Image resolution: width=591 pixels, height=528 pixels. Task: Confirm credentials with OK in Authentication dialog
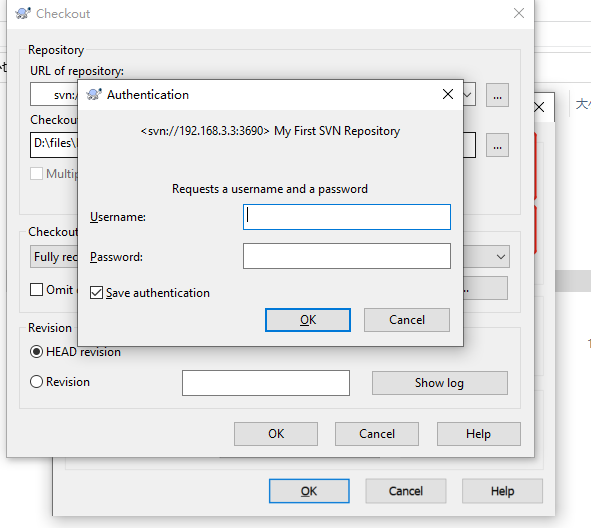[x=308, y=320]
